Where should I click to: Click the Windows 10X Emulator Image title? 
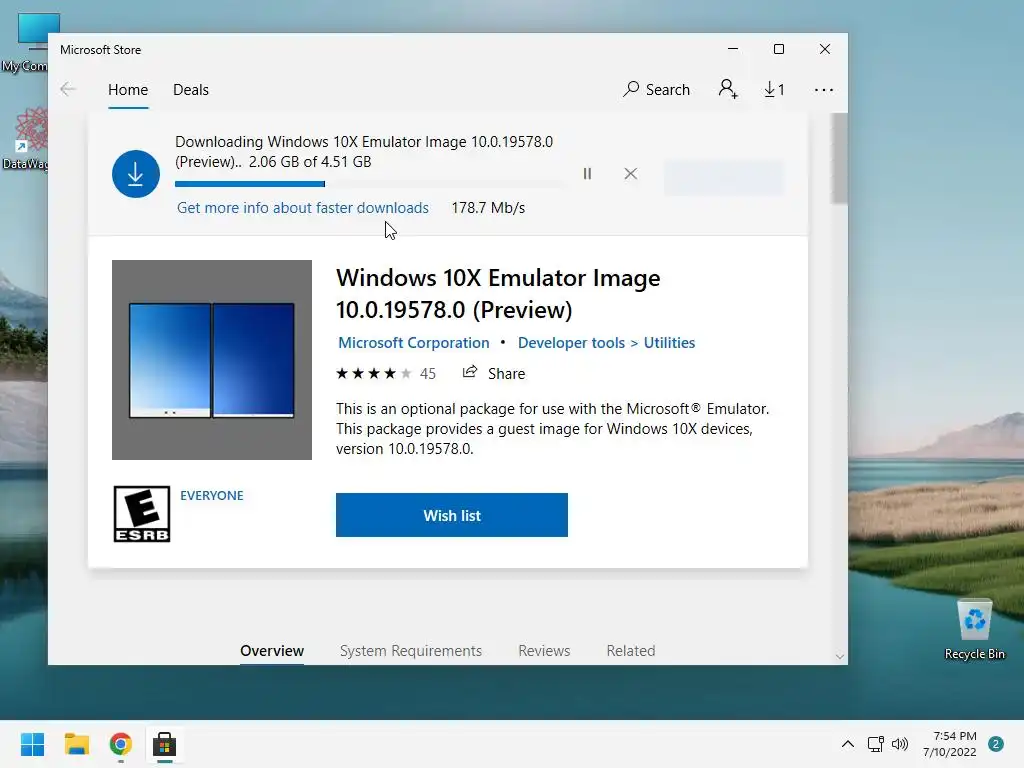coord(498,294)
